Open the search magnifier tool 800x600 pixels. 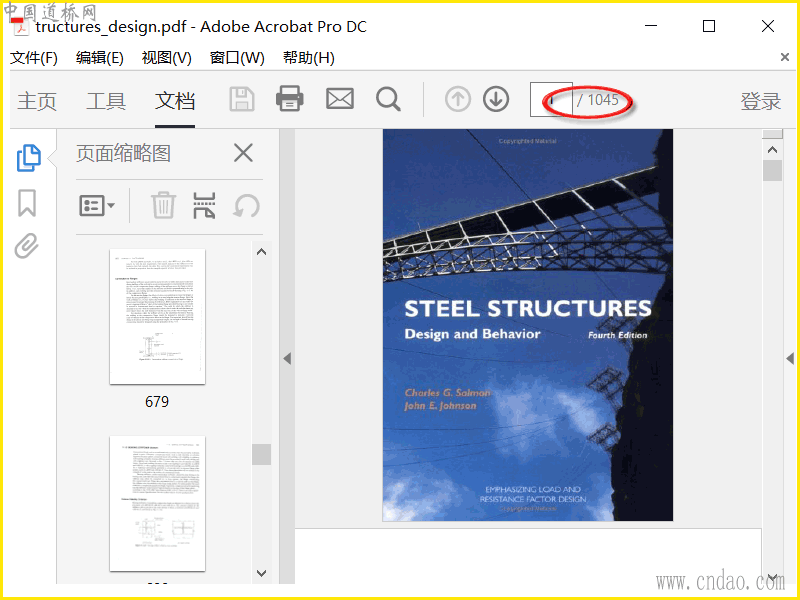388,99
